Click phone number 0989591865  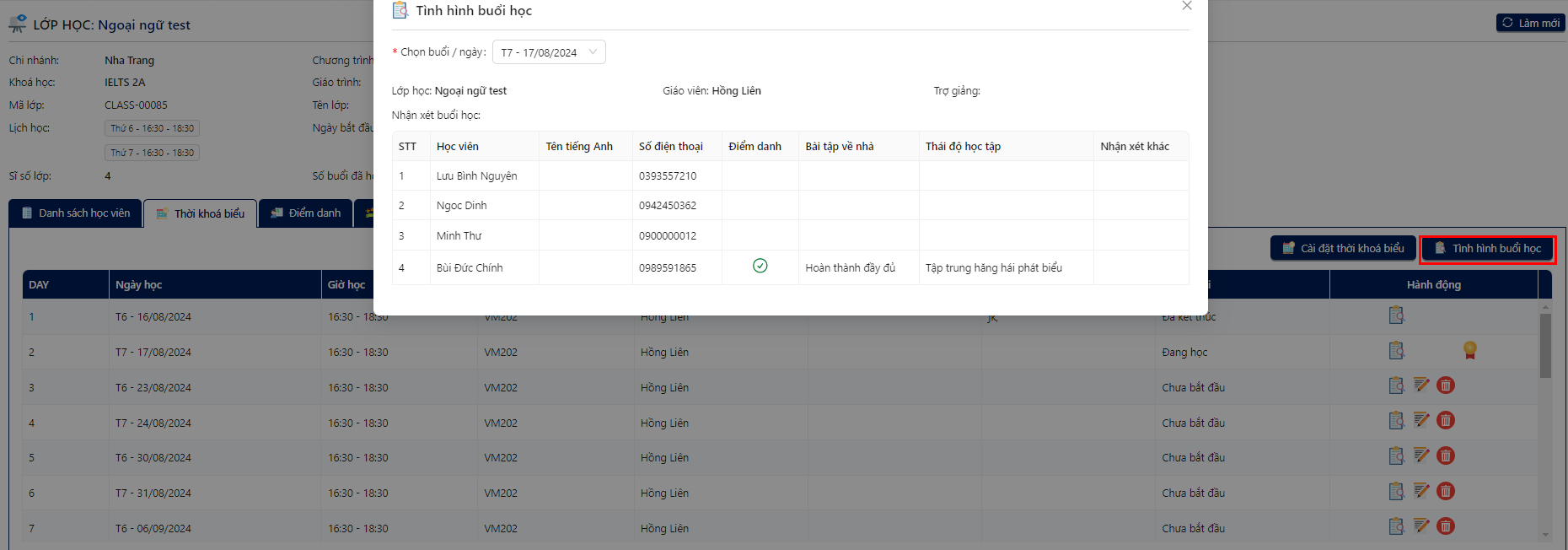(x=668, y=268)
